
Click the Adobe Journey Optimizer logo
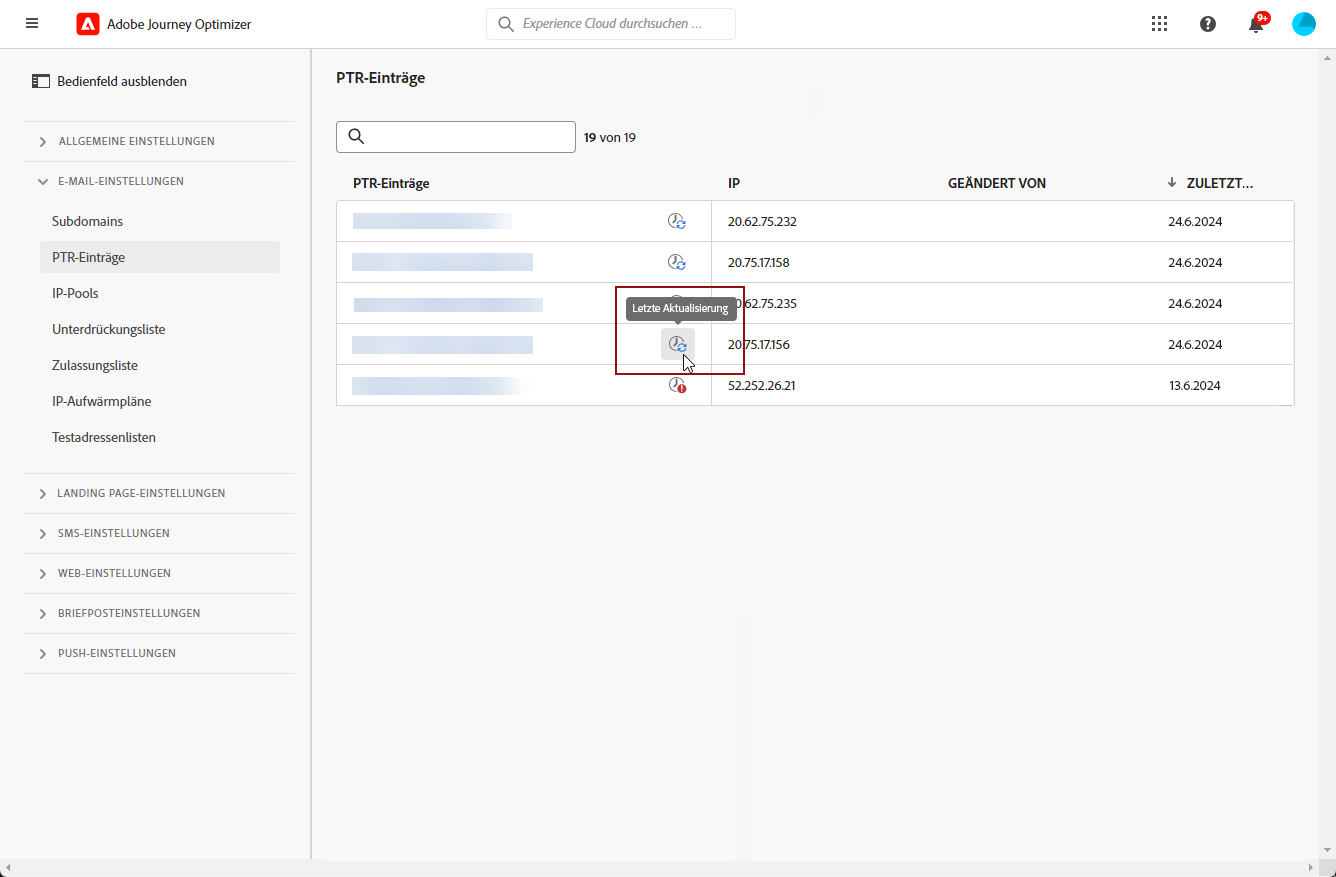coord(88,24)
